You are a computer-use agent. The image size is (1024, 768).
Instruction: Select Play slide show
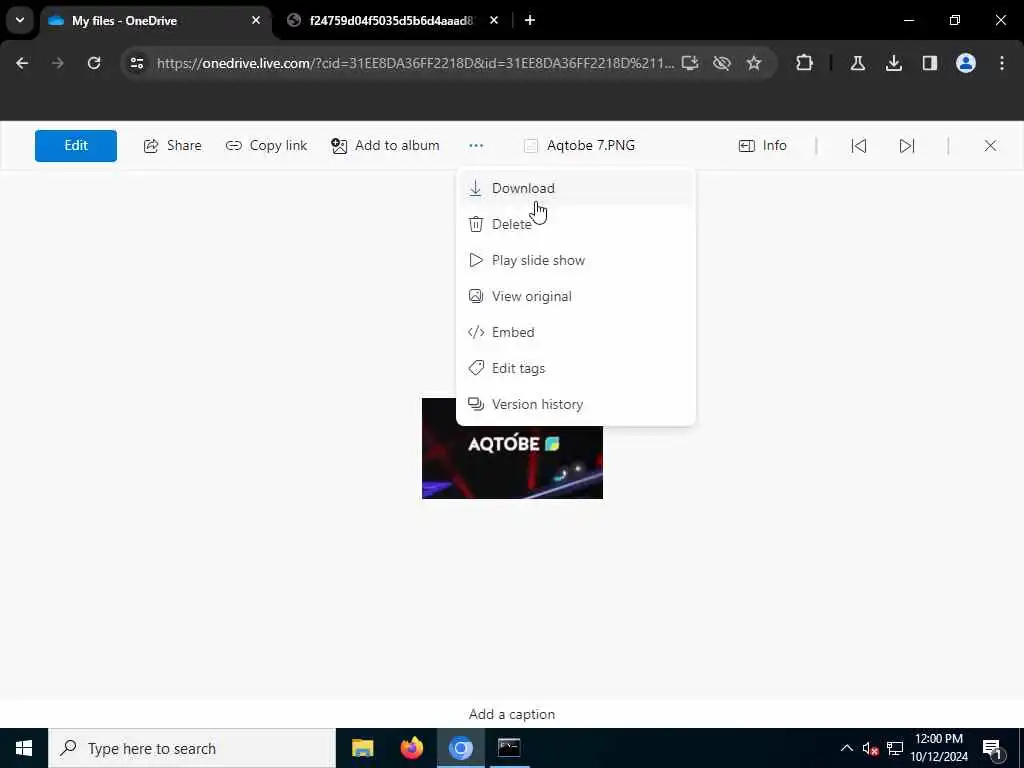[x=575, y=260]
